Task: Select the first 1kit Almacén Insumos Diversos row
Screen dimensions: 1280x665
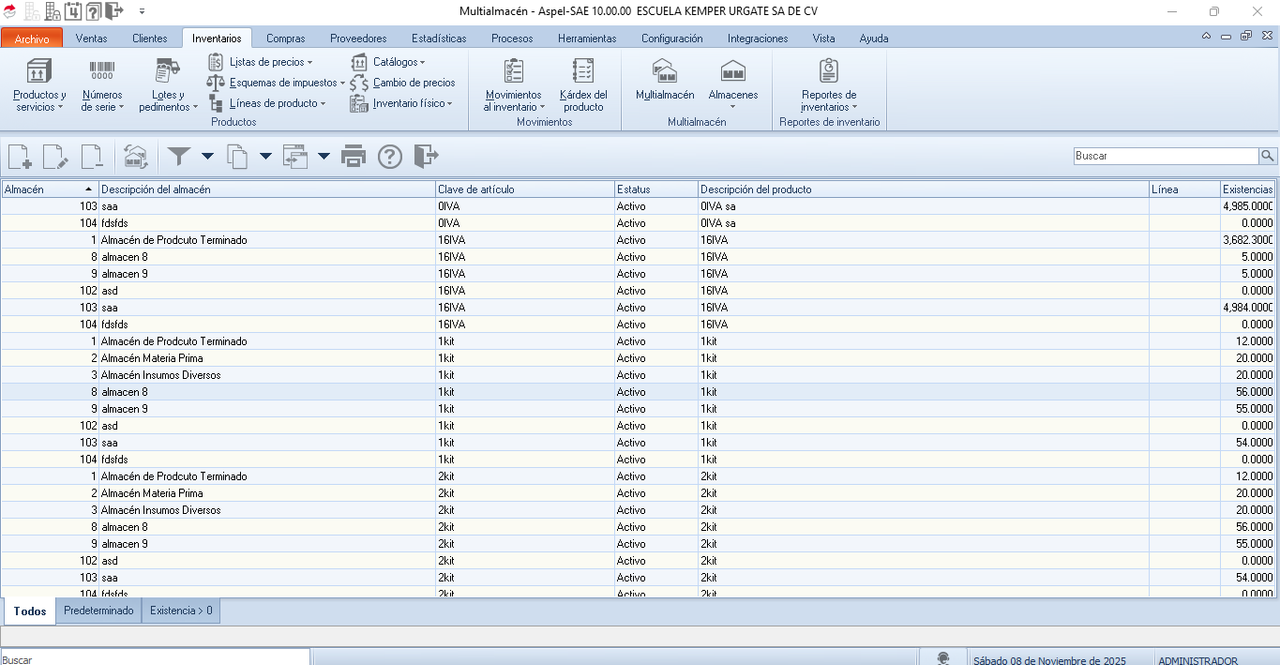Action: [638, 375]
